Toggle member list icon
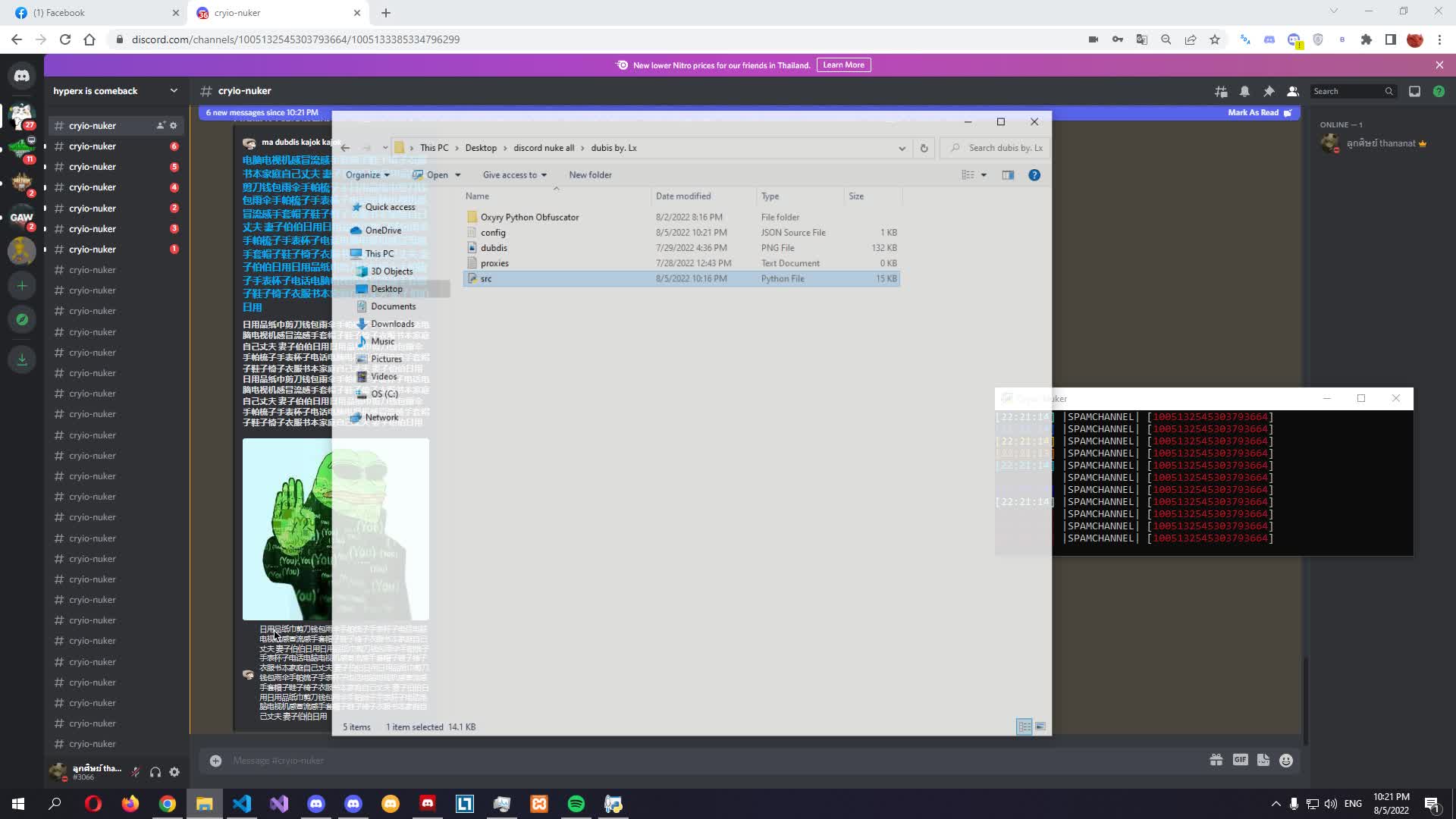This screenshot has height=819, width=1456. click(x=1293, y=91)
